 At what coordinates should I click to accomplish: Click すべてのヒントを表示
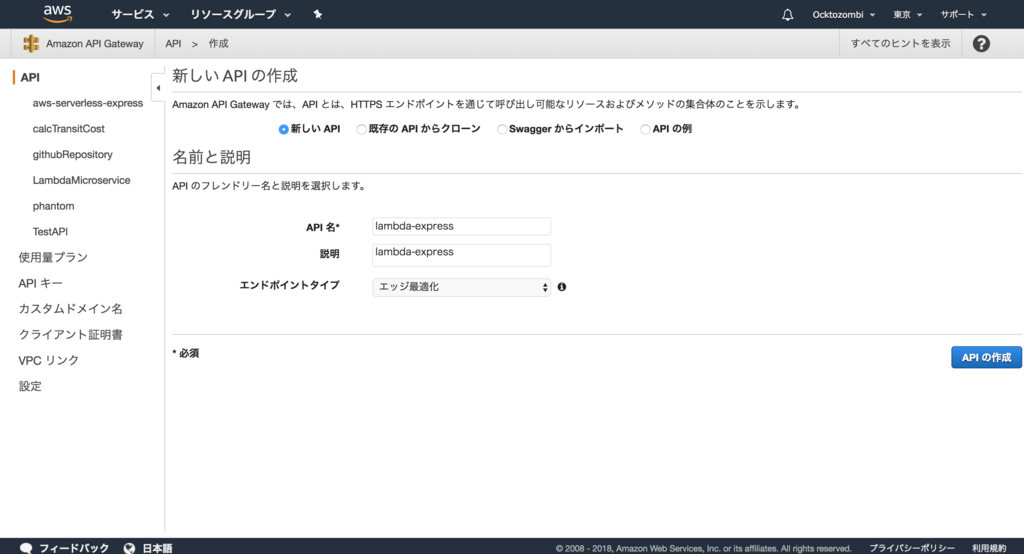pyautogui.click(x=900, y=44)
